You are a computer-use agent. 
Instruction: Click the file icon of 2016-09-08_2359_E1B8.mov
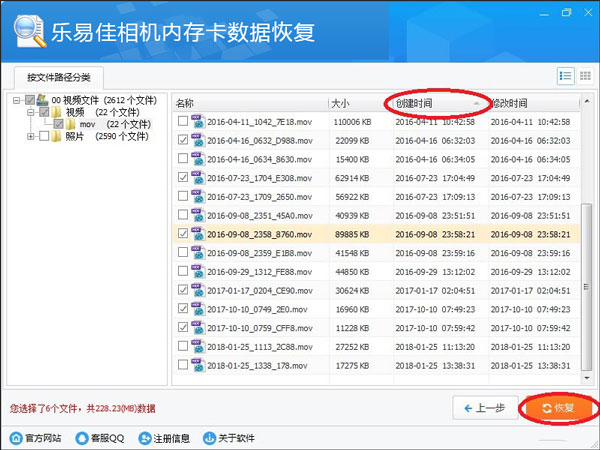[x=198, y=253]
